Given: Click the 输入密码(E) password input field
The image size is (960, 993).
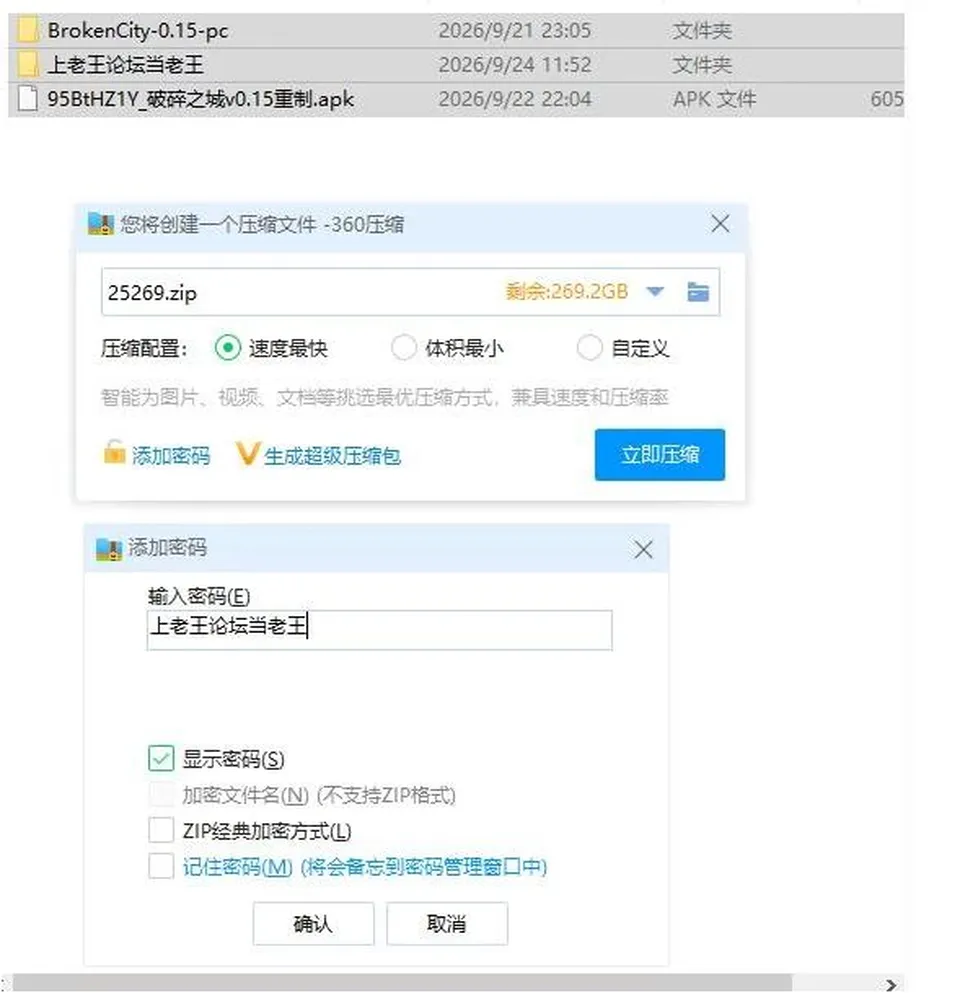Looking at the screenshot, I should (x=379, y=629).
